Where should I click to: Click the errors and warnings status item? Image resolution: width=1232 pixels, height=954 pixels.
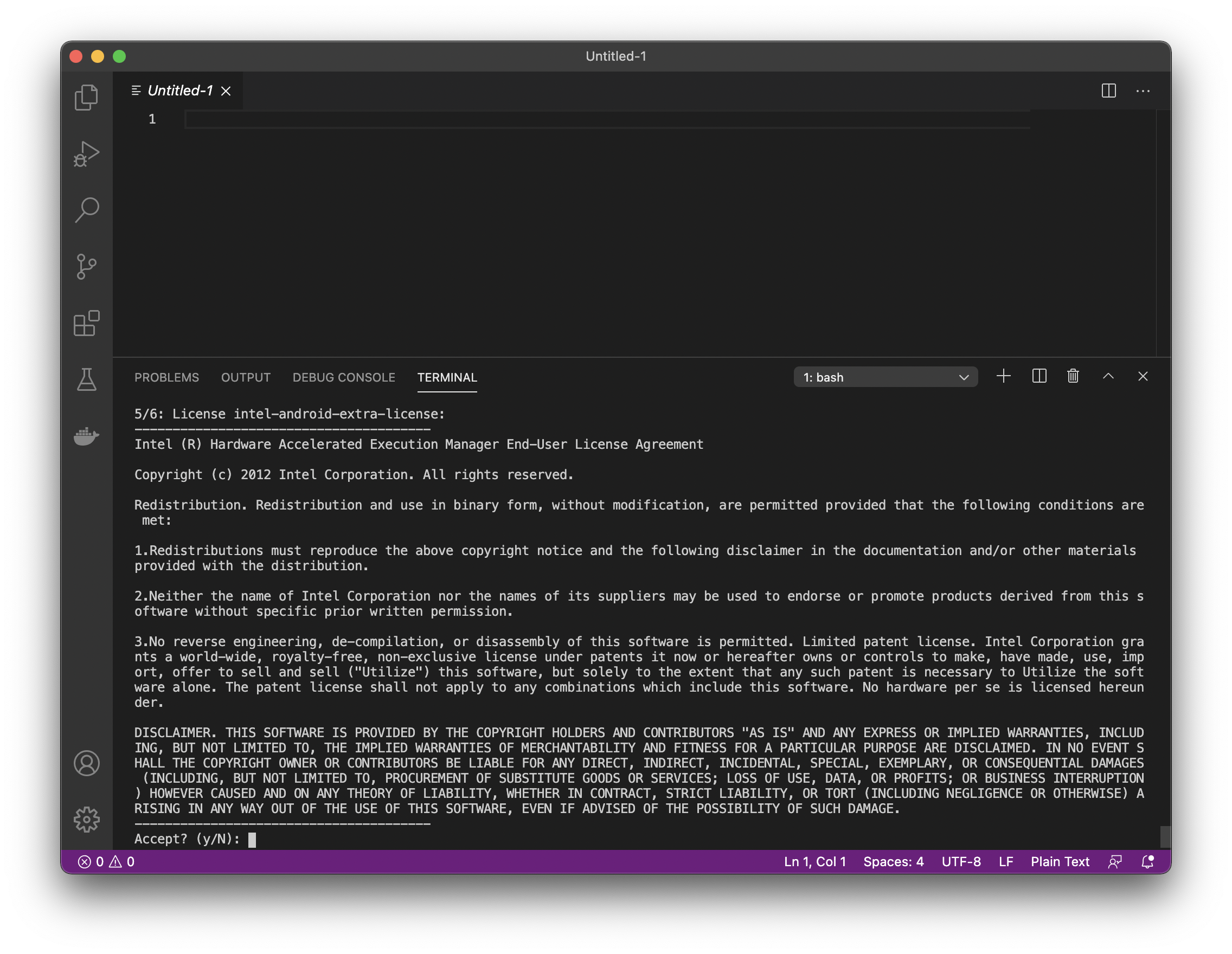pyautogui.click(x=106, y=861)
